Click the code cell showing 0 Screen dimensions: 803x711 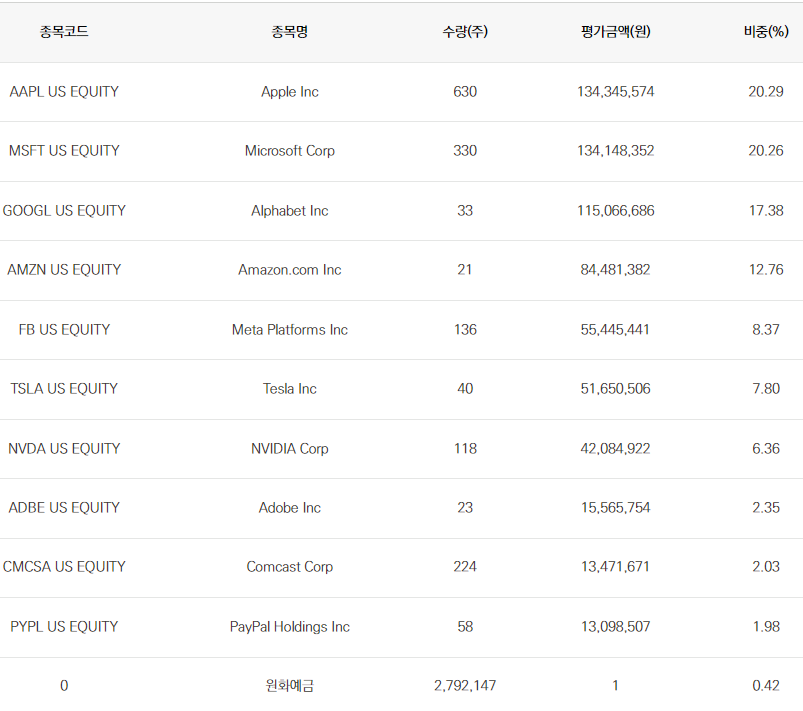click(64, 685)
